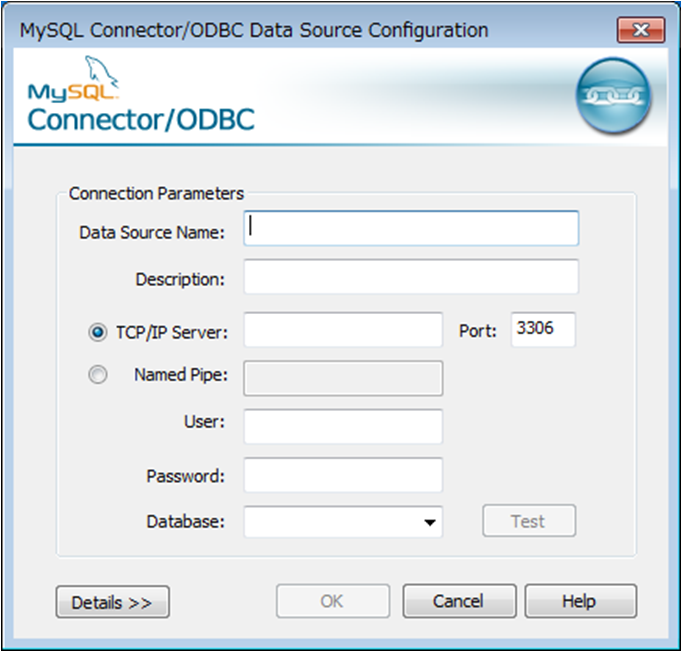Click the User input field
Viewport: 682px width, 652px height.
pos(343,427)
